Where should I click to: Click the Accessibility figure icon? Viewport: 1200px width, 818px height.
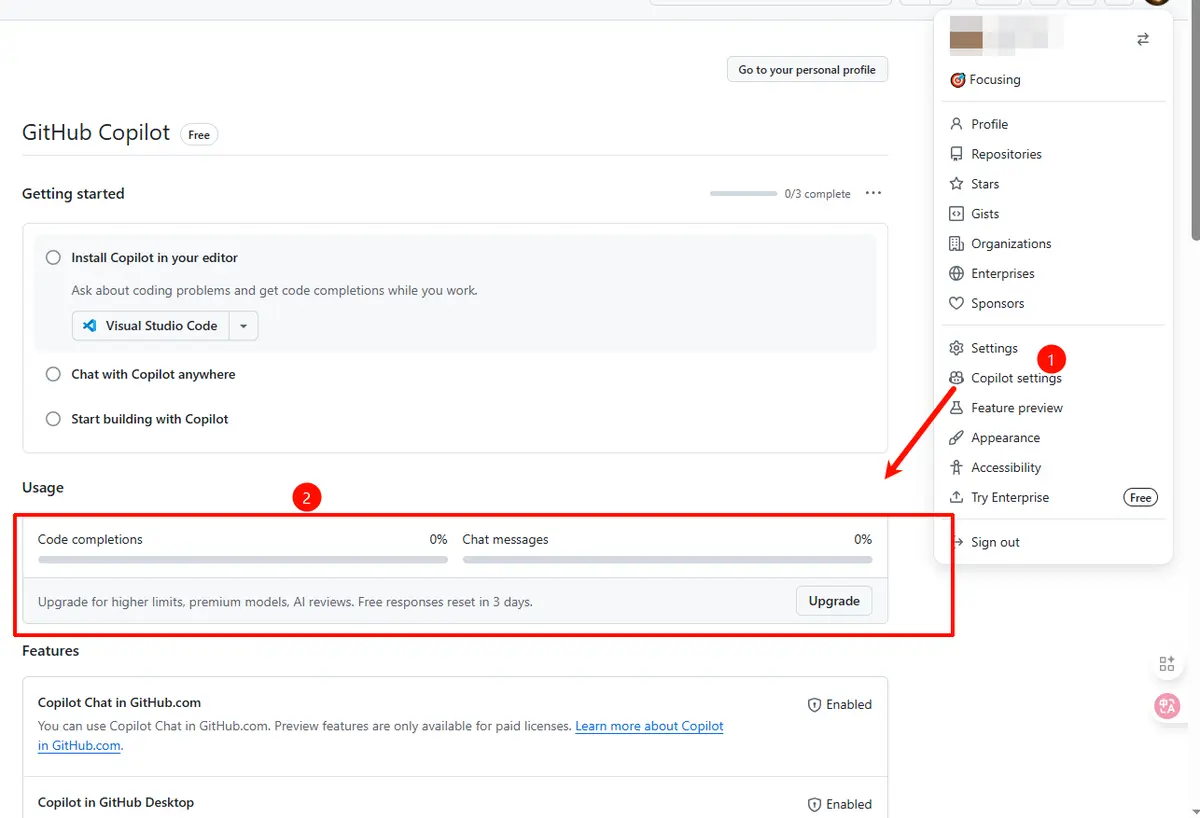point(956,468)
